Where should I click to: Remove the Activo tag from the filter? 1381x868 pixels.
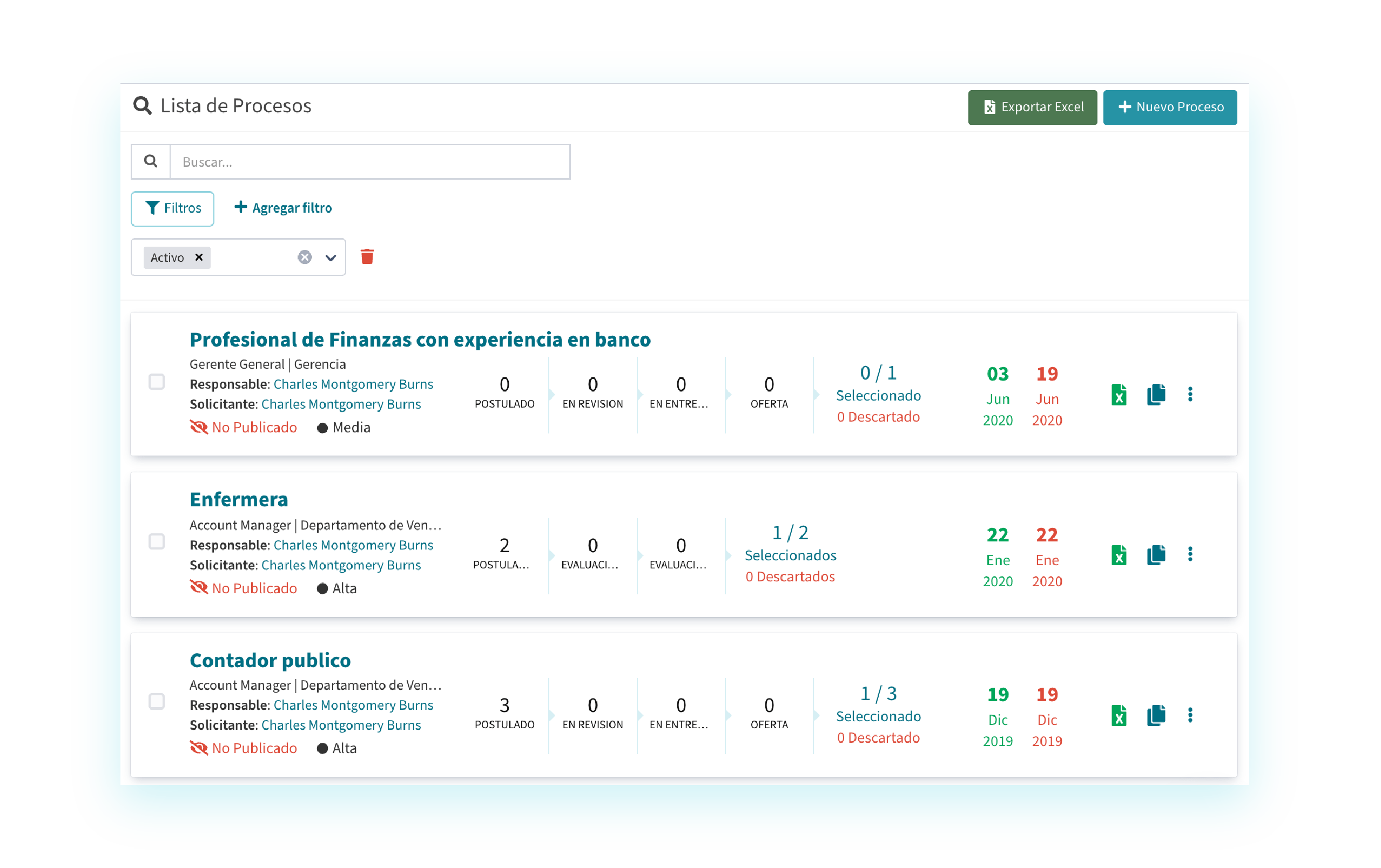tap(199, 257)
